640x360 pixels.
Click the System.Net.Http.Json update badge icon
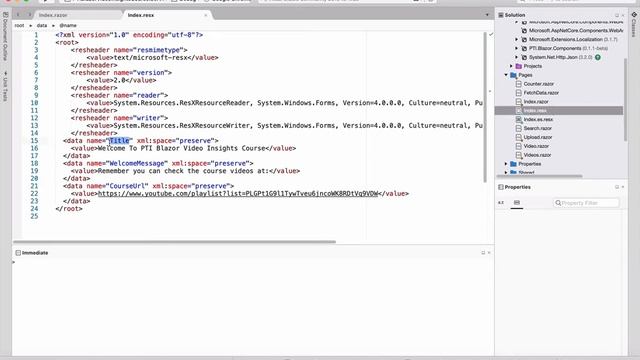[x=598, y=57]
